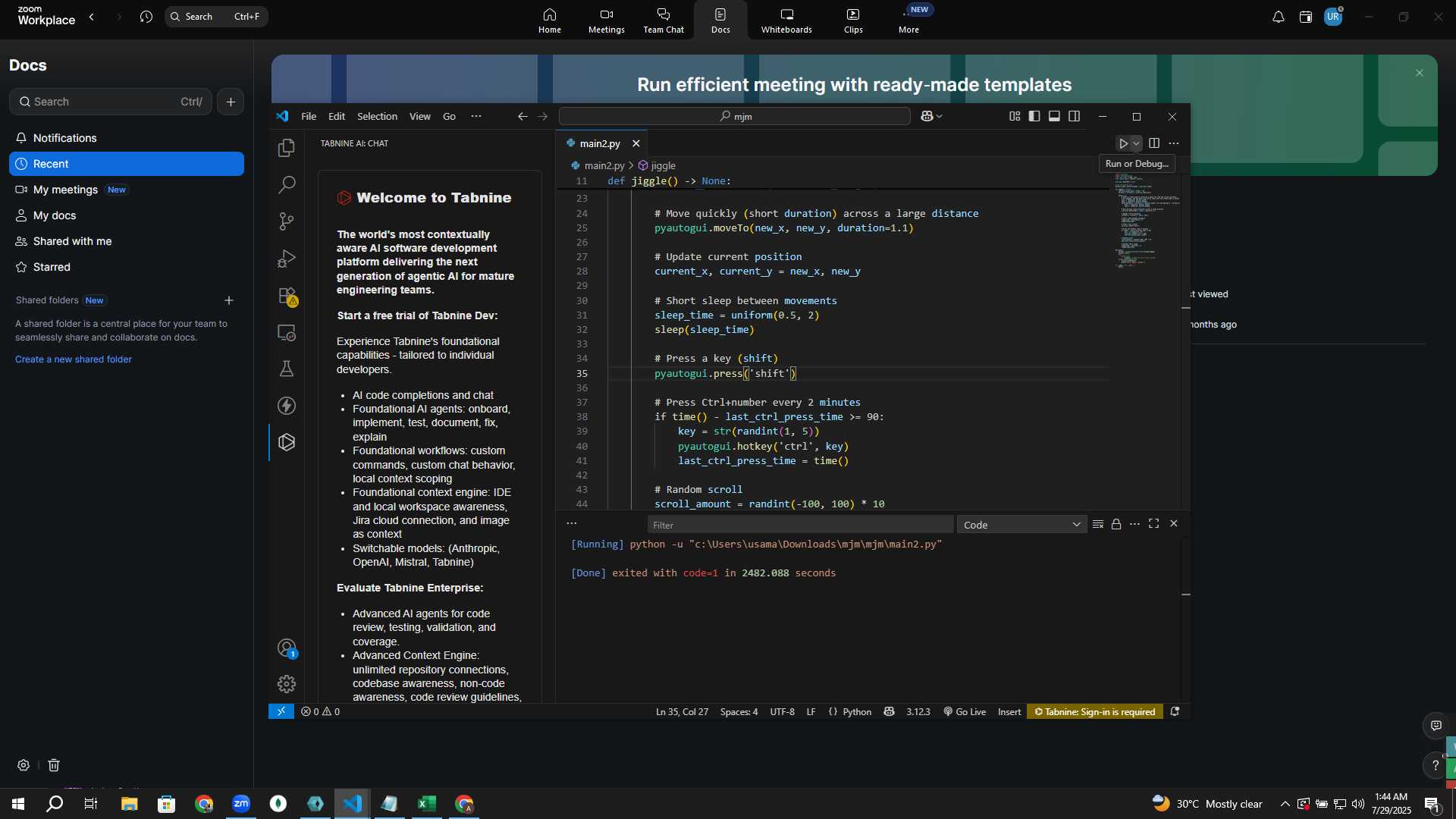
Task: Change Spaces: 4 indentation setting
Action: click(739, 711)
